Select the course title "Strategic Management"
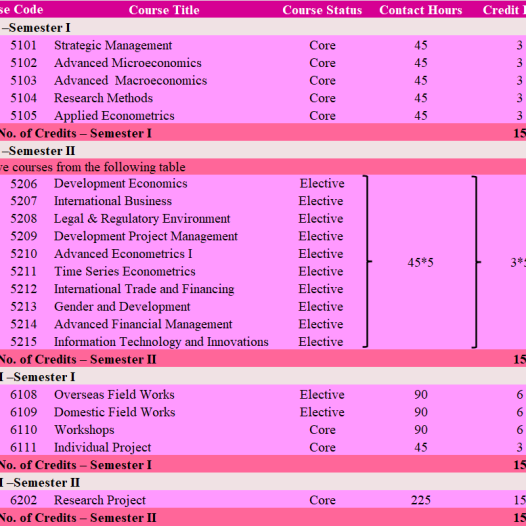 click(x=113, y=45)
